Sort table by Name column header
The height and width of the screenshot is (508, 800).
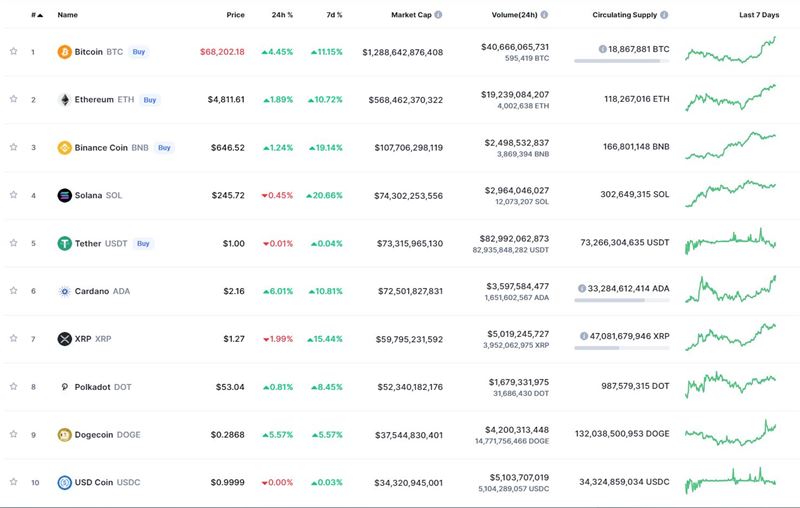(x=67, y=15)
